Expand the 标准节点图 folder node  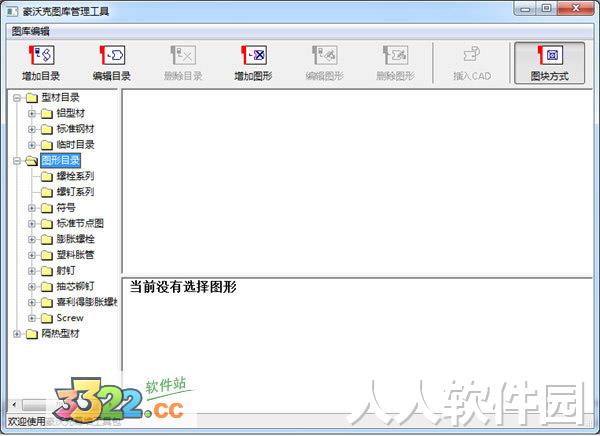tap(32, 224)
